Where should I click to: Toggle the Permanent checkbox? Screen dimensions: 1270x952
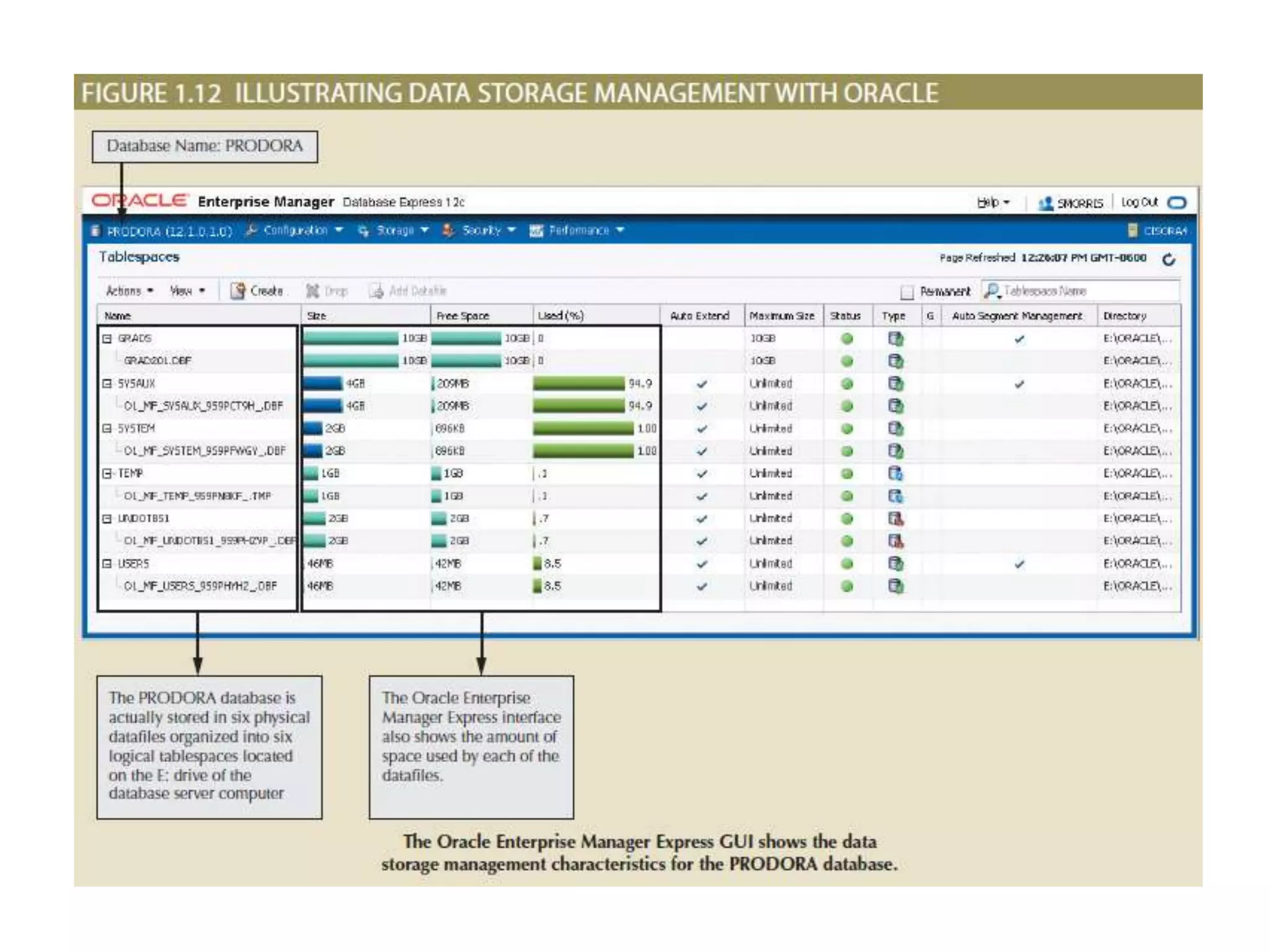(x=907, y=291)
